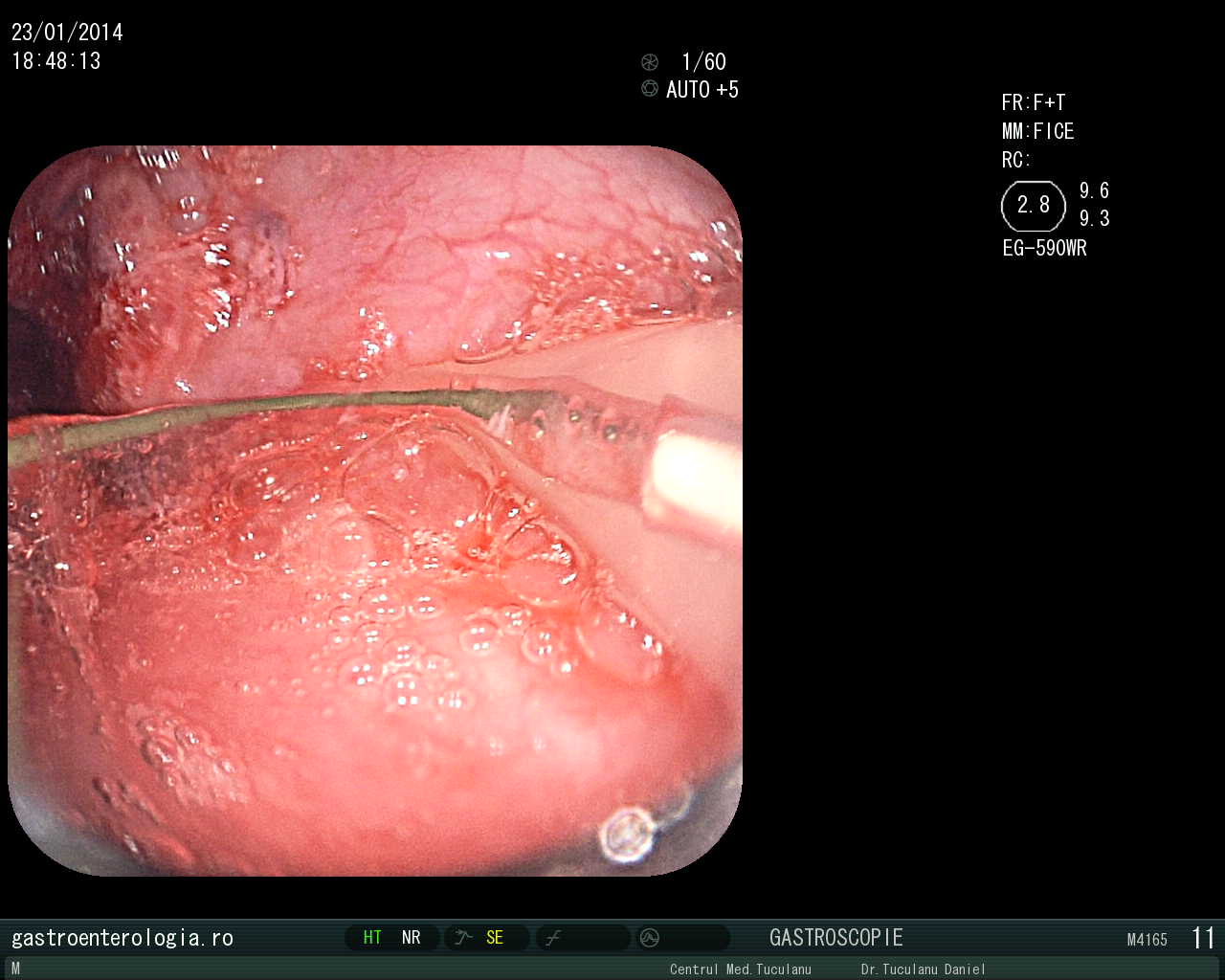Click the AUTO +5 iris value
Screen dimensions: 1225x980
(702, 90)
